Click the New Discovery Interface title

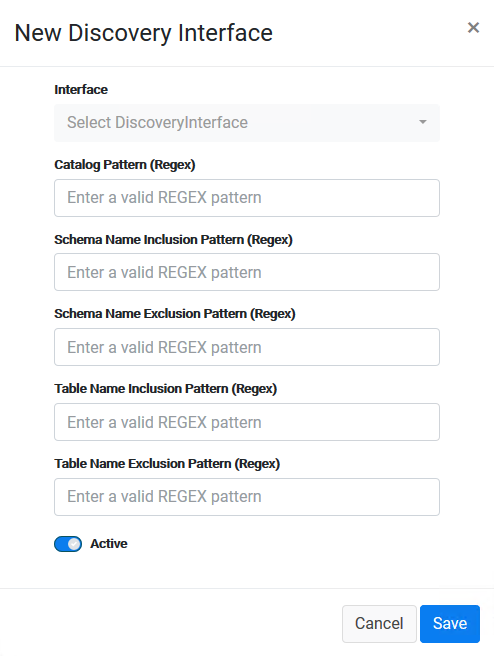point(143,33)
